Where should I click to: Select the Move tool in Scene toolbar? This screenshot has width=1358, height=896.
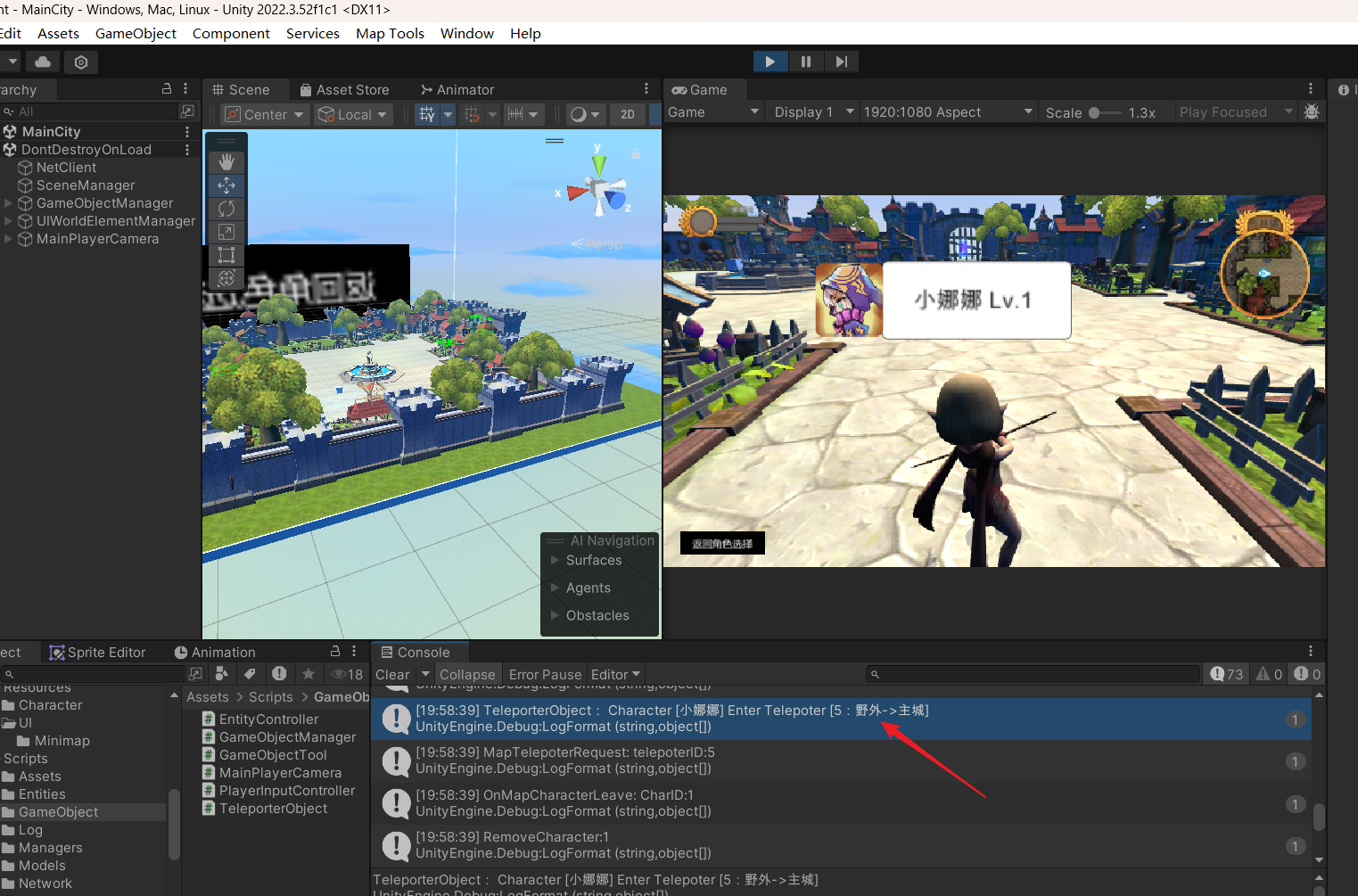click(x=226, y=185)
